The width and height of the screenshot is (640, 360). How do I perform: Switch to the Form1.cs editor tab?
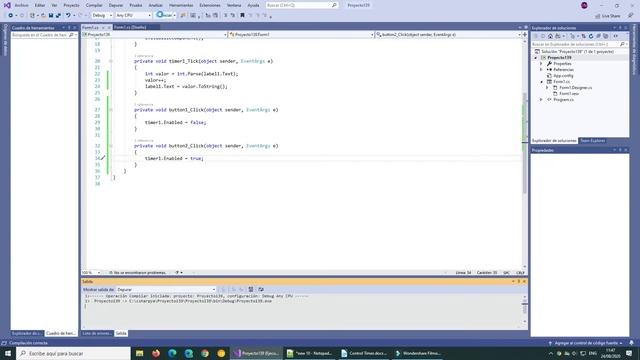coord(90,27)
